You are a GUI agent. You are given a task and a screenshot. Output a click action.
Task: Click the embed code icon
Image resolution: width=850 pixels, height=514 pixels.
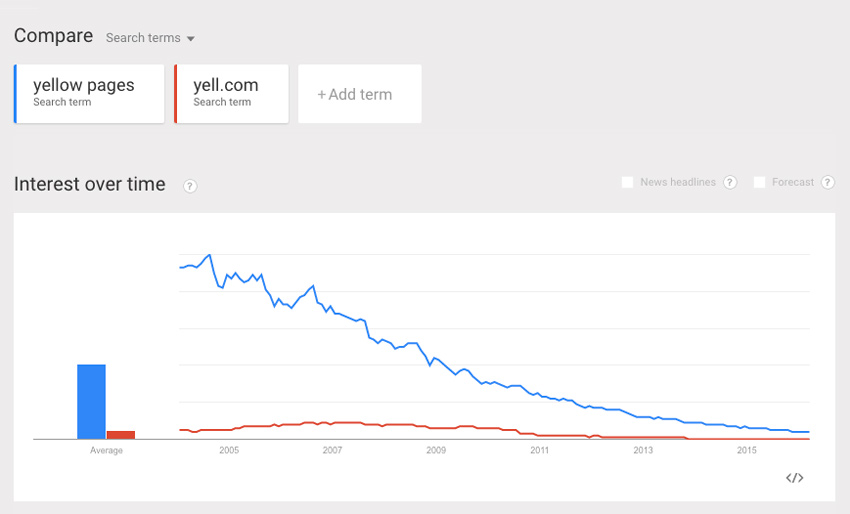coord(795,478)
